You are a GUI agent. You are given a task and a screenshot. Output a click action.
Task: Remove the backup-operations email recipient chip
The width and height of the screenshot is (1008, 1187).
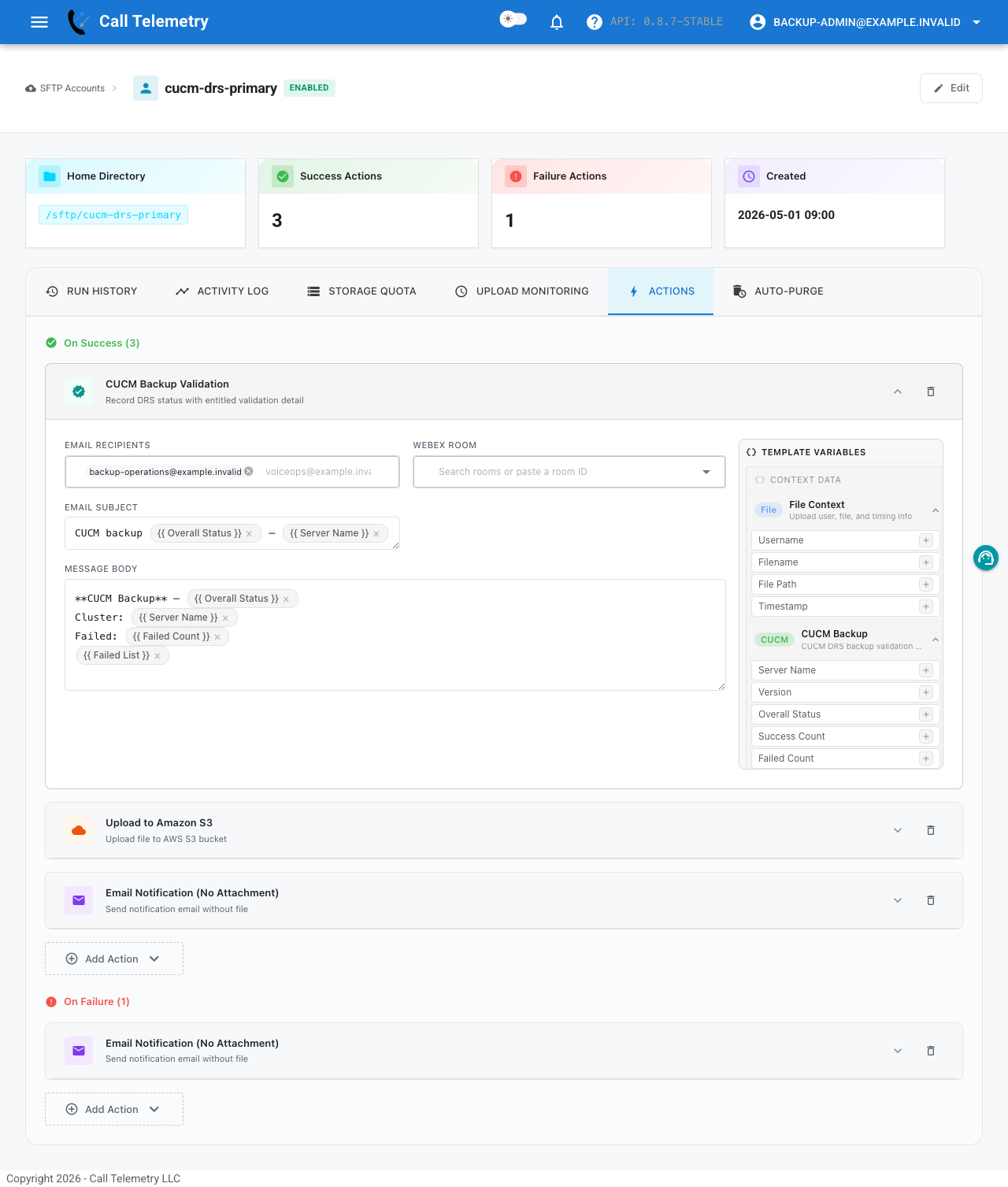pos(249,471)
